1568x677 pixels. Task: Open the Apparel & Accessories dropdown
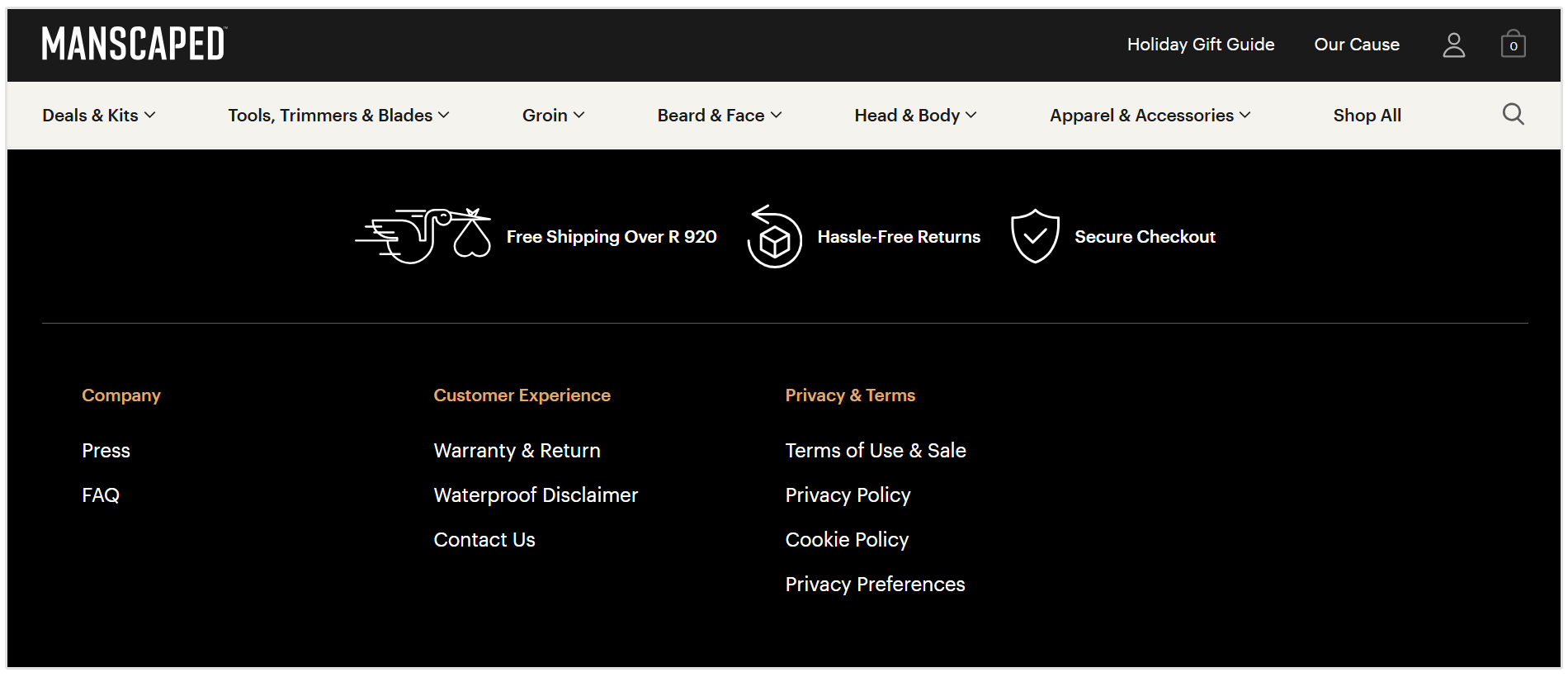tap(1149, 115)
